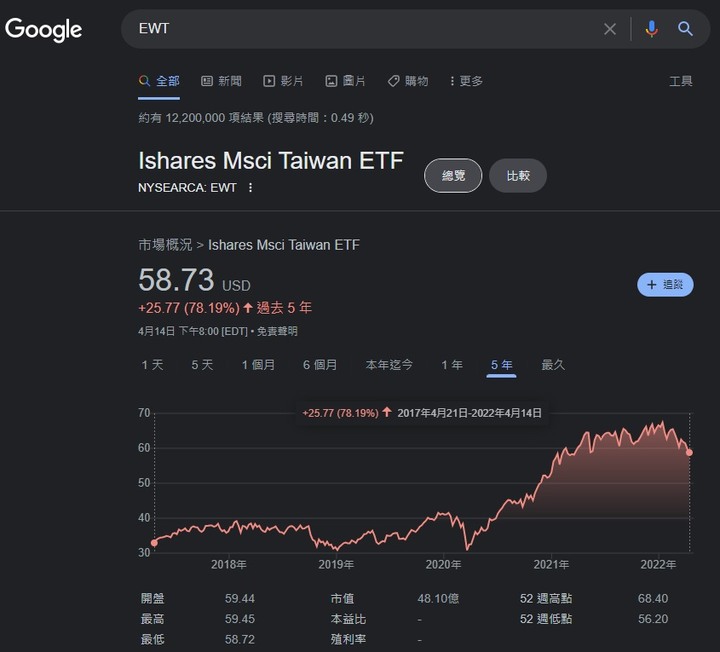Open the 圖片 images tab

coord(345,81)
